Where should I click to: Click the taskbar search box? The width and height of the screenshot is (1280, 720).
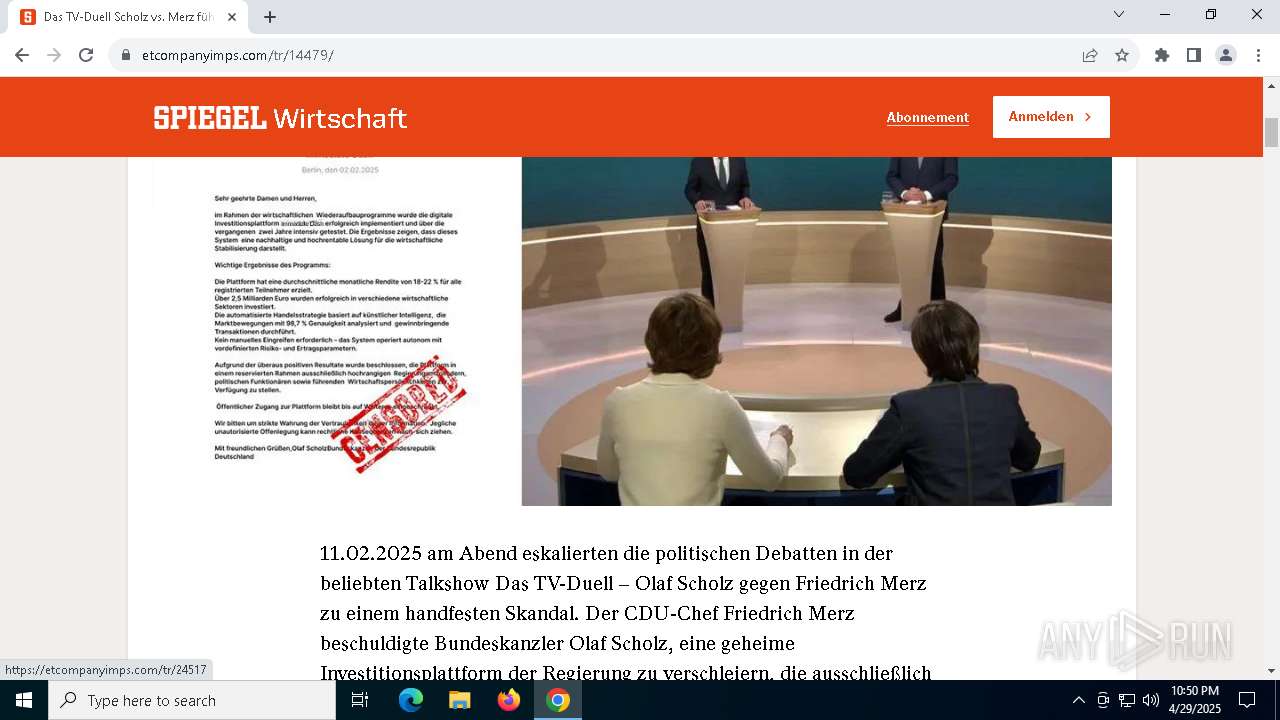tap(192, 700)
